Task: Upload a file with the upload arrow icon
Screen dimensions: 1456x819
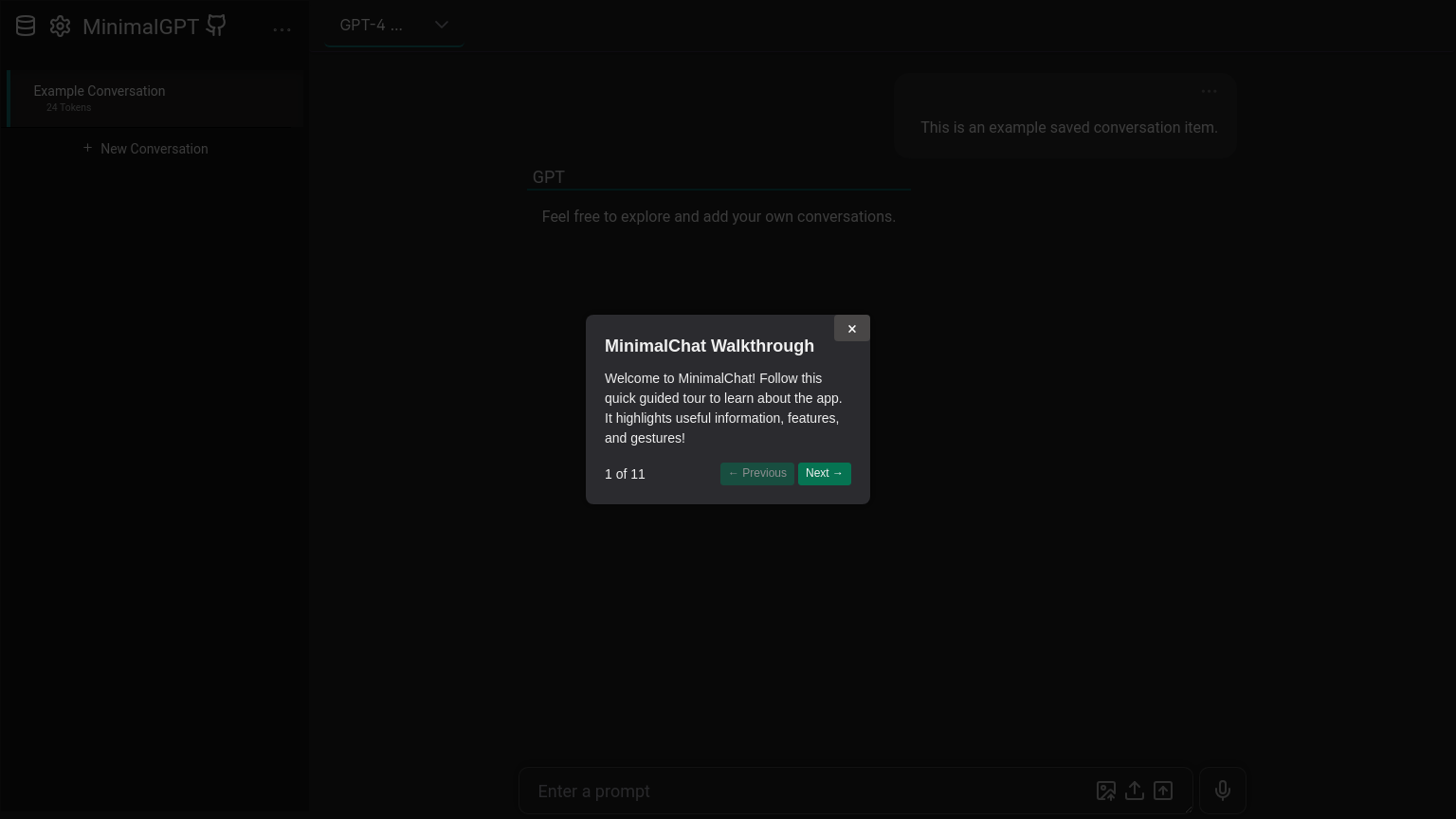Action: (x=1135, y=791)
